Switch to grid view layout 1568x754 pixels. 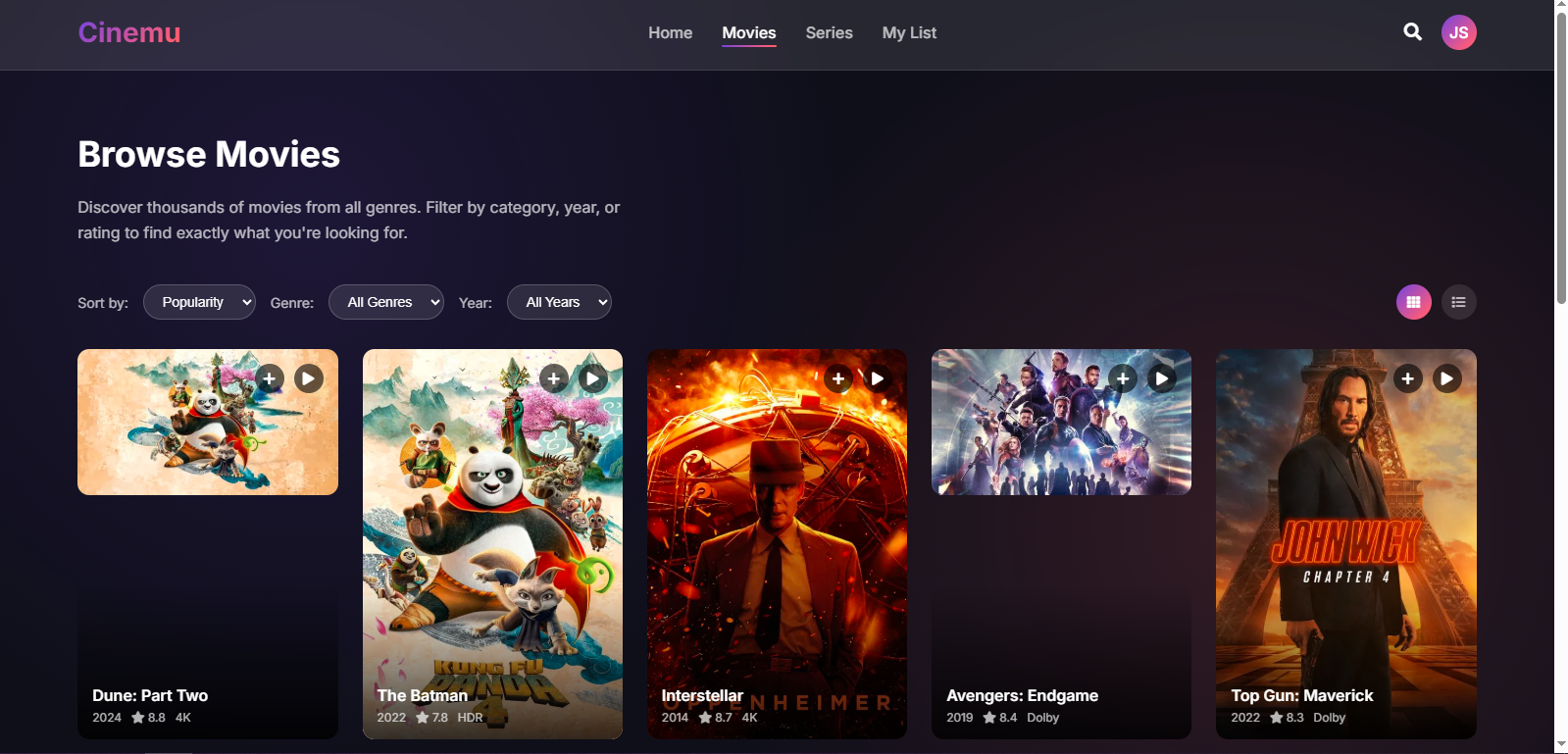tap(1413, 302)
